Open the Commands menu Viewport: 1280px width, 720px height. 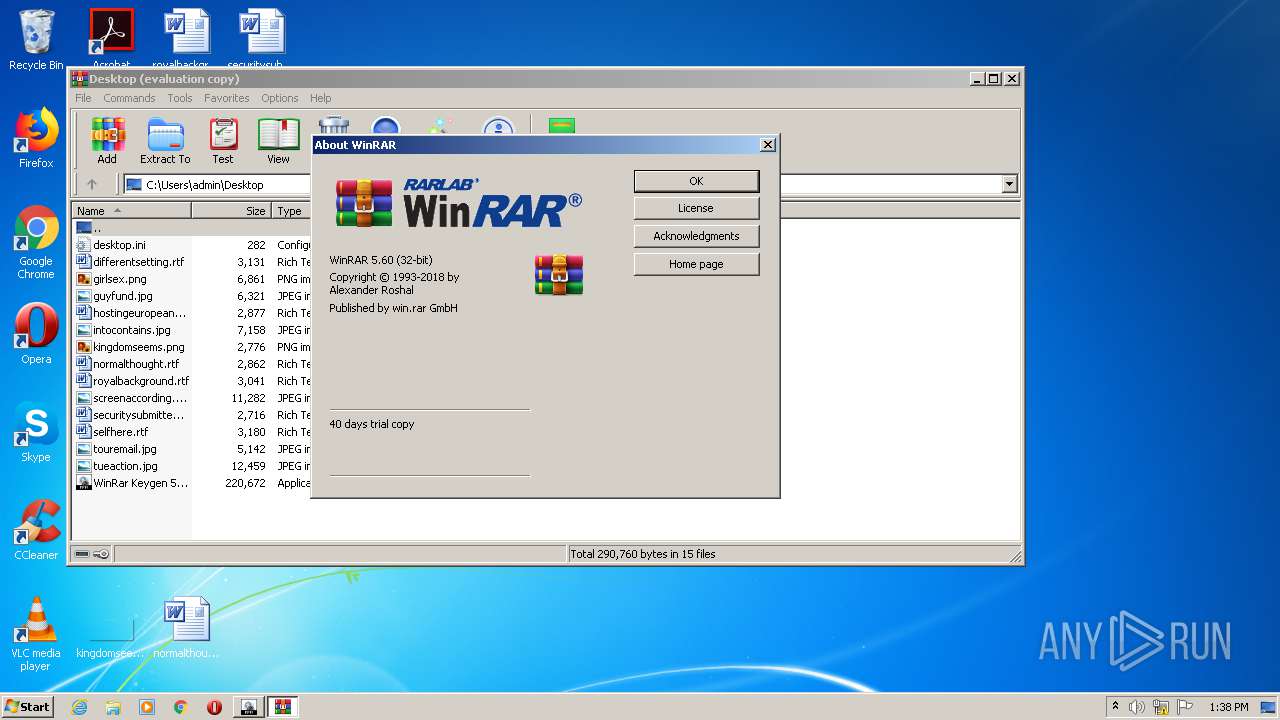click(x=129, y=98)
